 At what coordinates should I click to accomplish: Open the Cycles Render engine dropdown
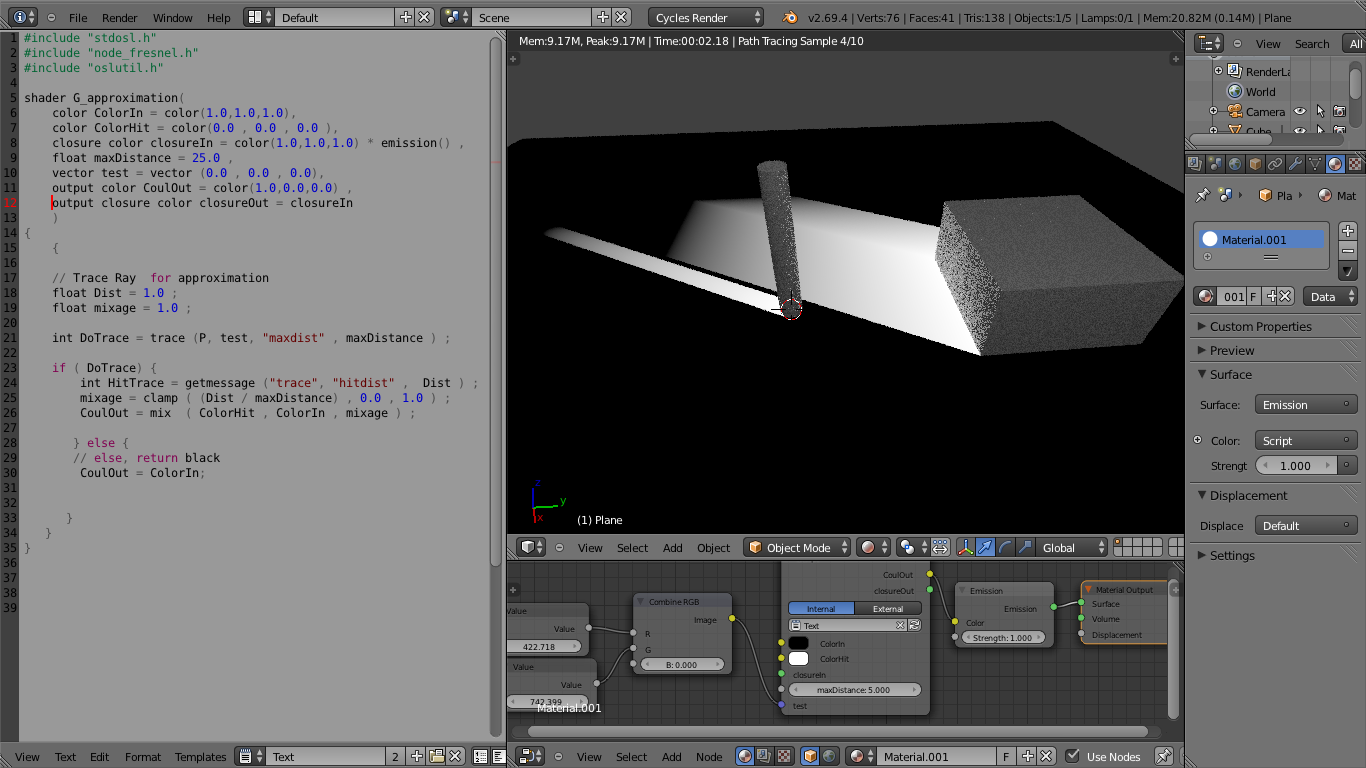(x=706, y=18)
